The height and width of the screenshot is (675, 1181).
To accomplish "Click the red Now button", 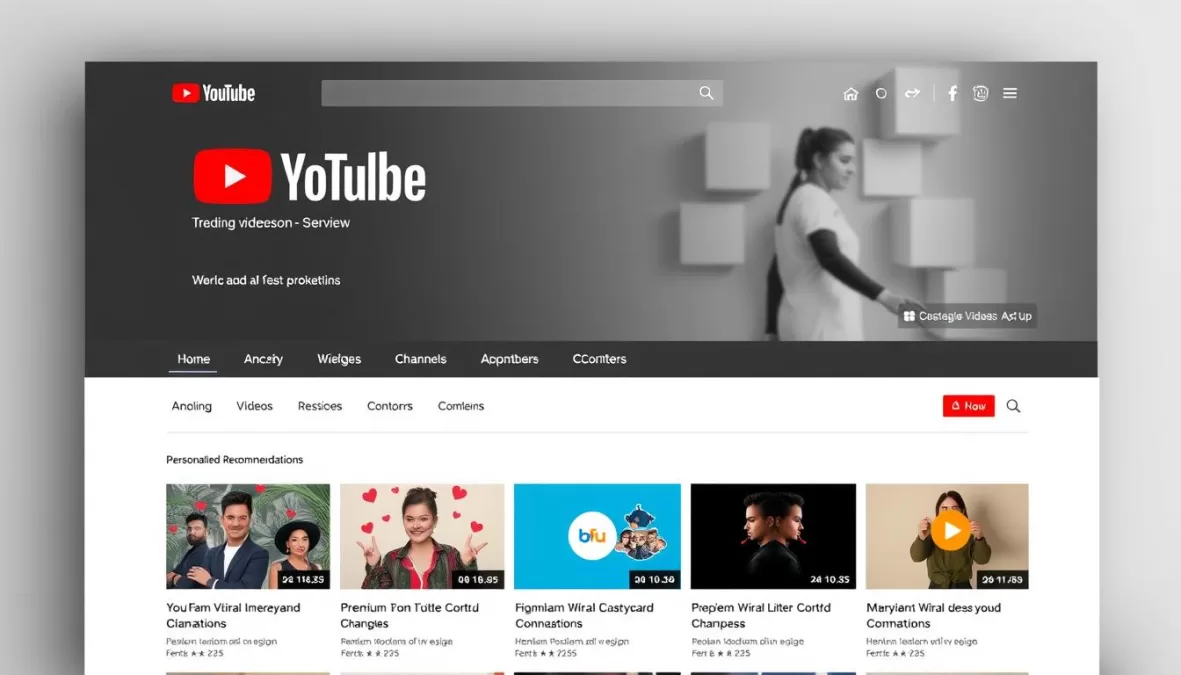I will [968, 406].
